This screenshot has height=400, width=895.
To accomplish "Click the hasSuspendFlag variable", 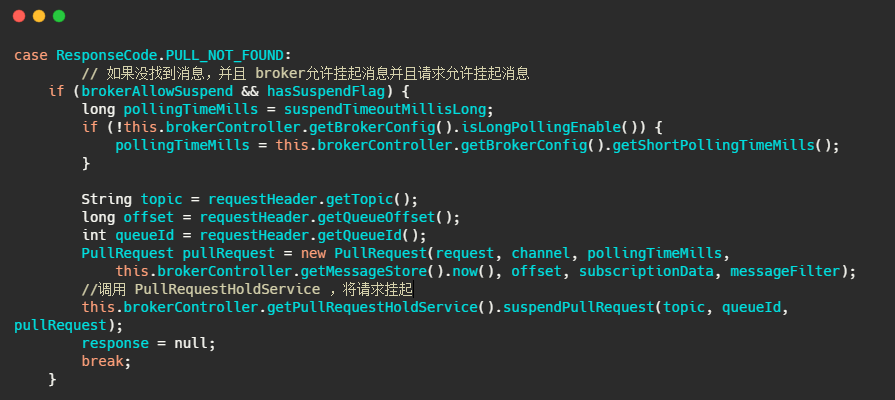I will coord(321,91).
